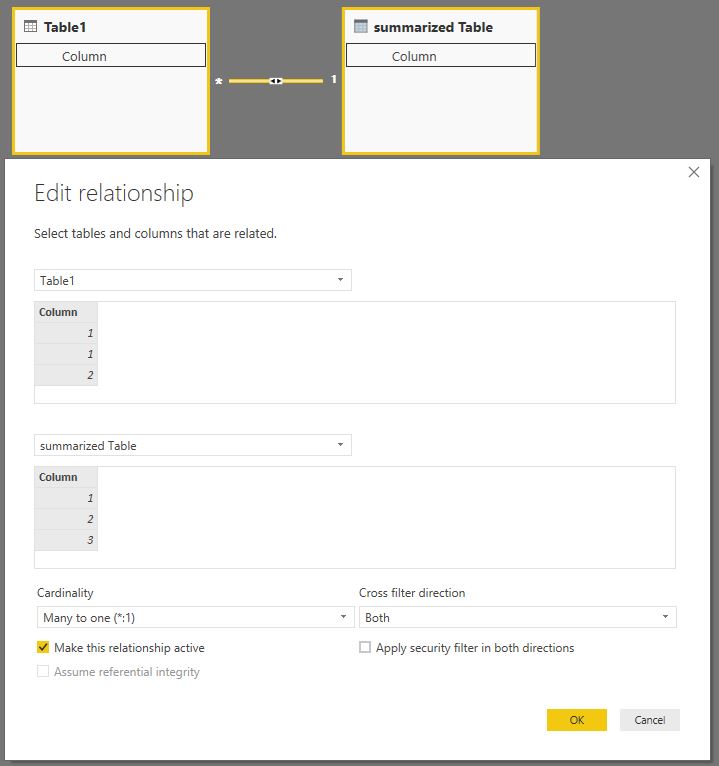Toggle Assume referential integrity checkbox

click(43, 671)
